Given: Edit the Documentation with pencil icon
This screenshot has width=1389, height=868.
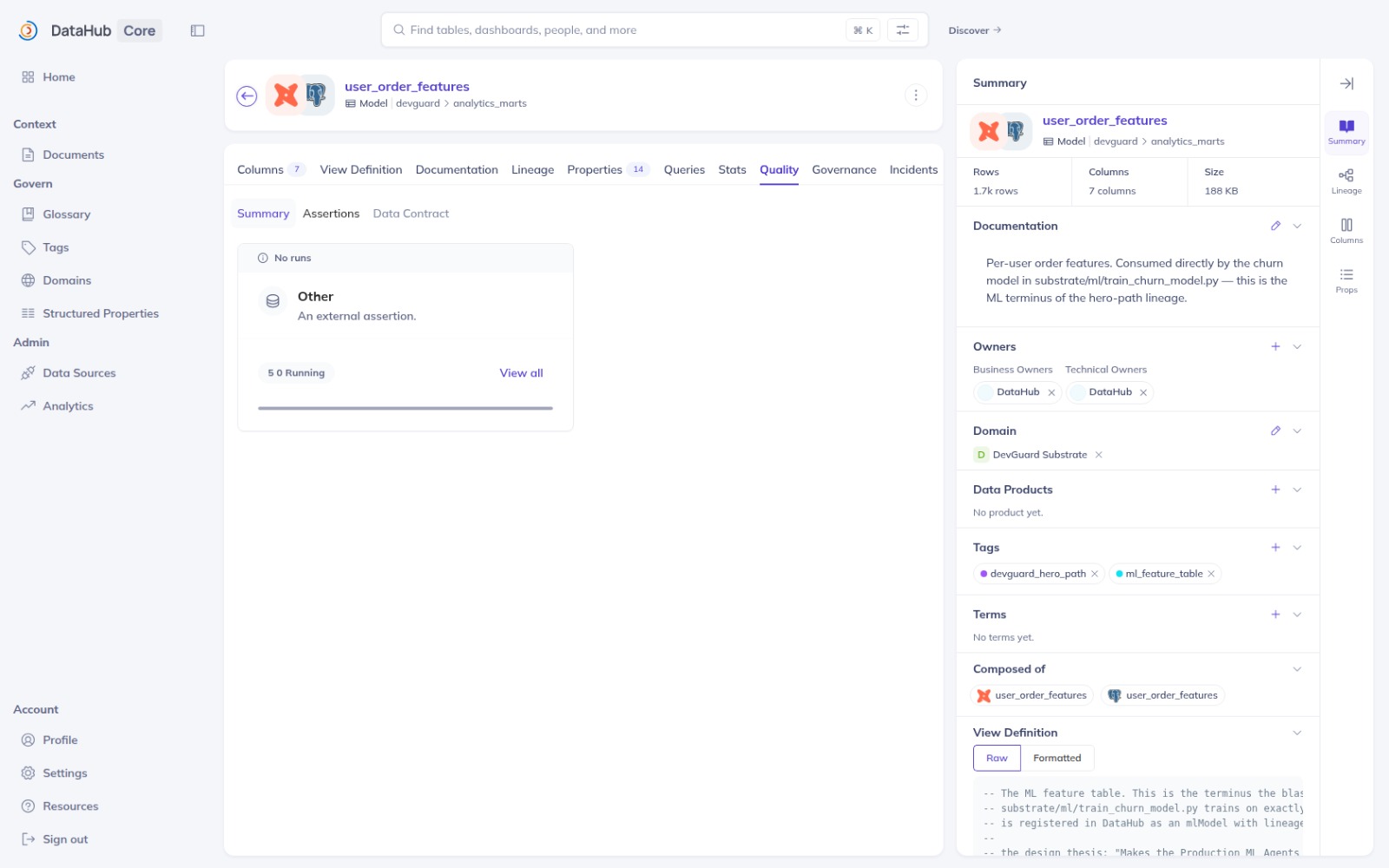Looking at the screenshot, I should click(1275, 226).
